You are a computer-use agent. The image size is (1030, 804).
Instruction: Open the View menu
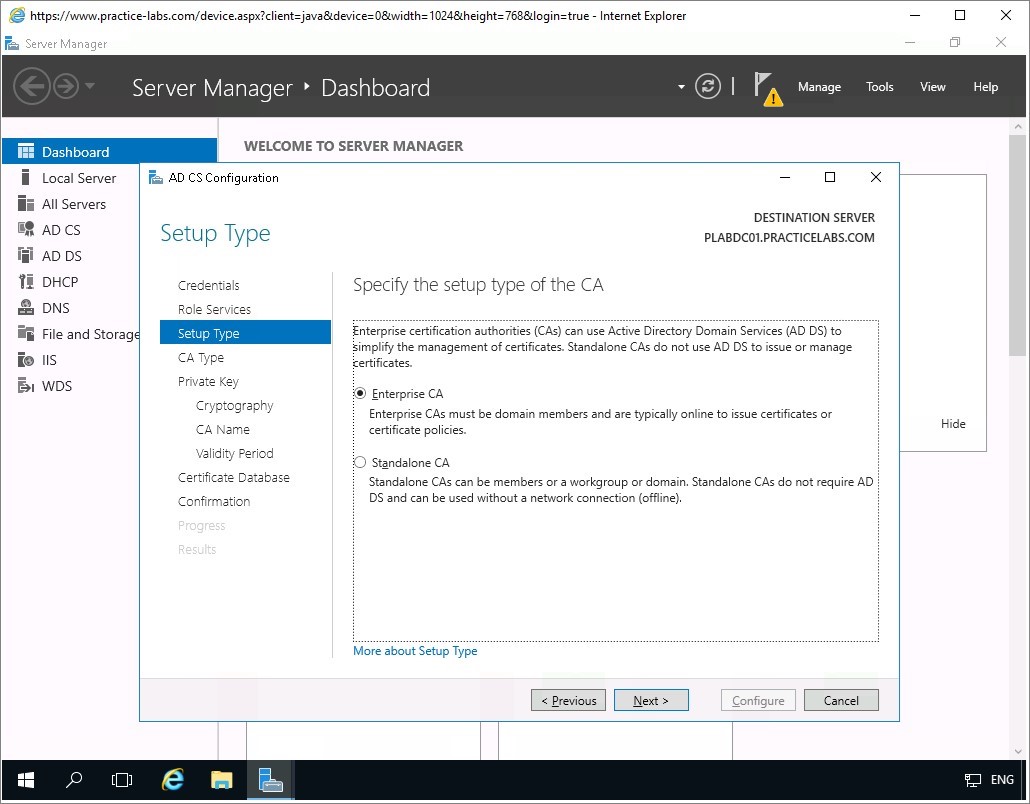(933, 87)
